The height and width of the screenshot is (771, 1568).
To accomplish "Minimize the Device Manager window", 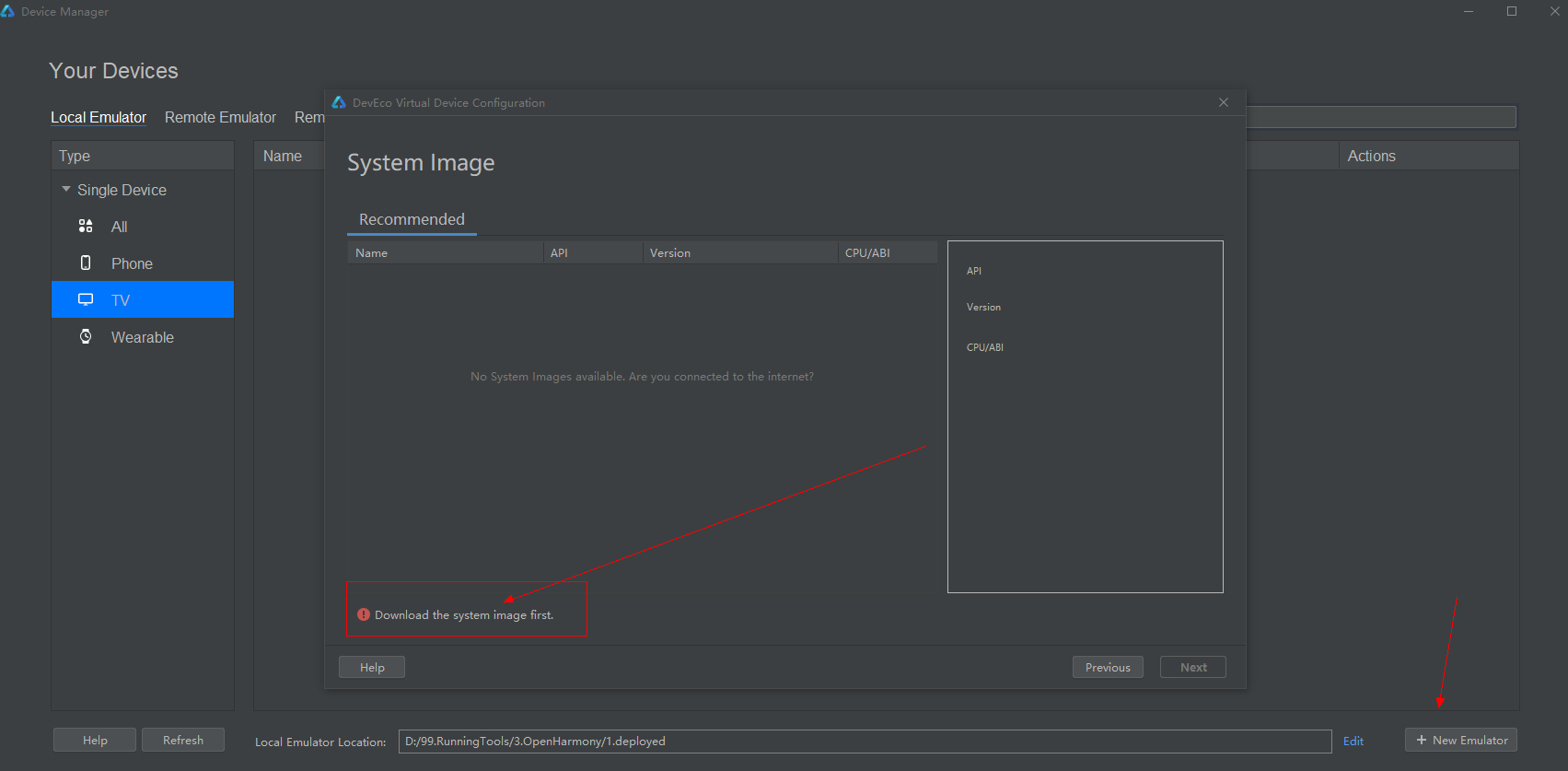I will [x=1469, y=11].
